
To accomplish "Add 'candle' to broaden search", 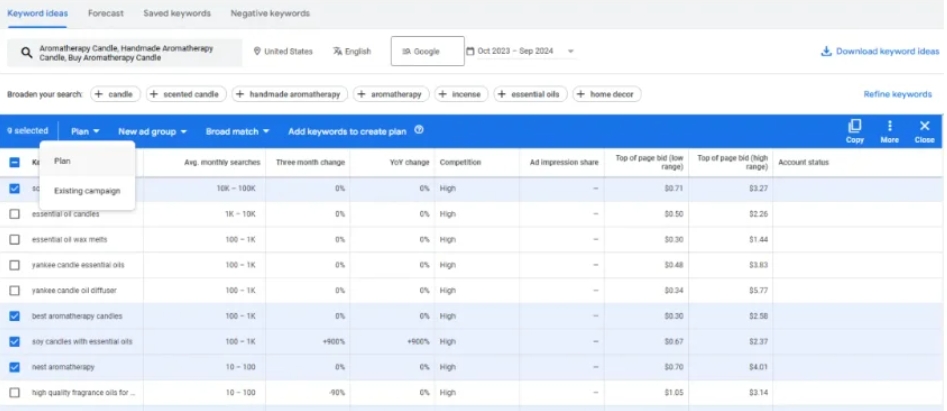I will 115,94.
